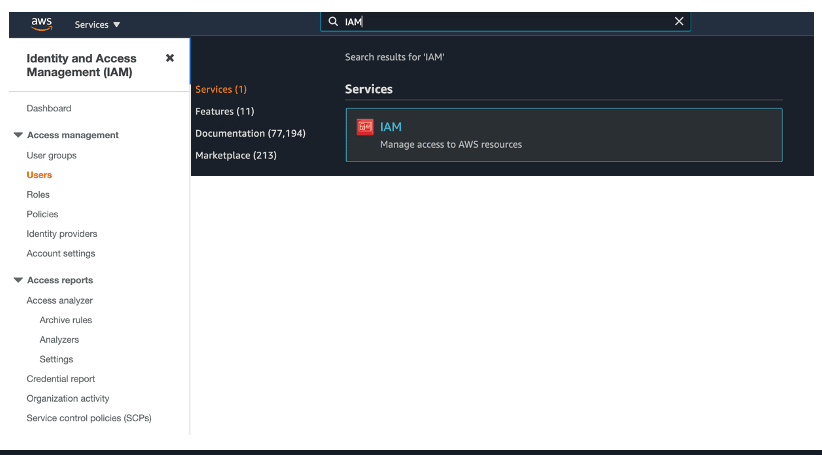This screenshot has width=822, height=455.
Task: Collapse the Access reports section
Action: tap(18, 280)
